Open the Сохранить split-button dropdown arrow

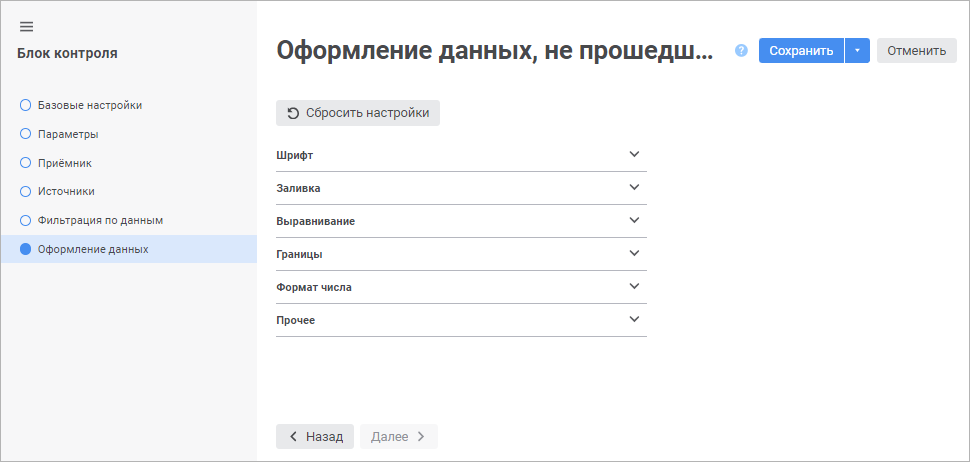857,51
